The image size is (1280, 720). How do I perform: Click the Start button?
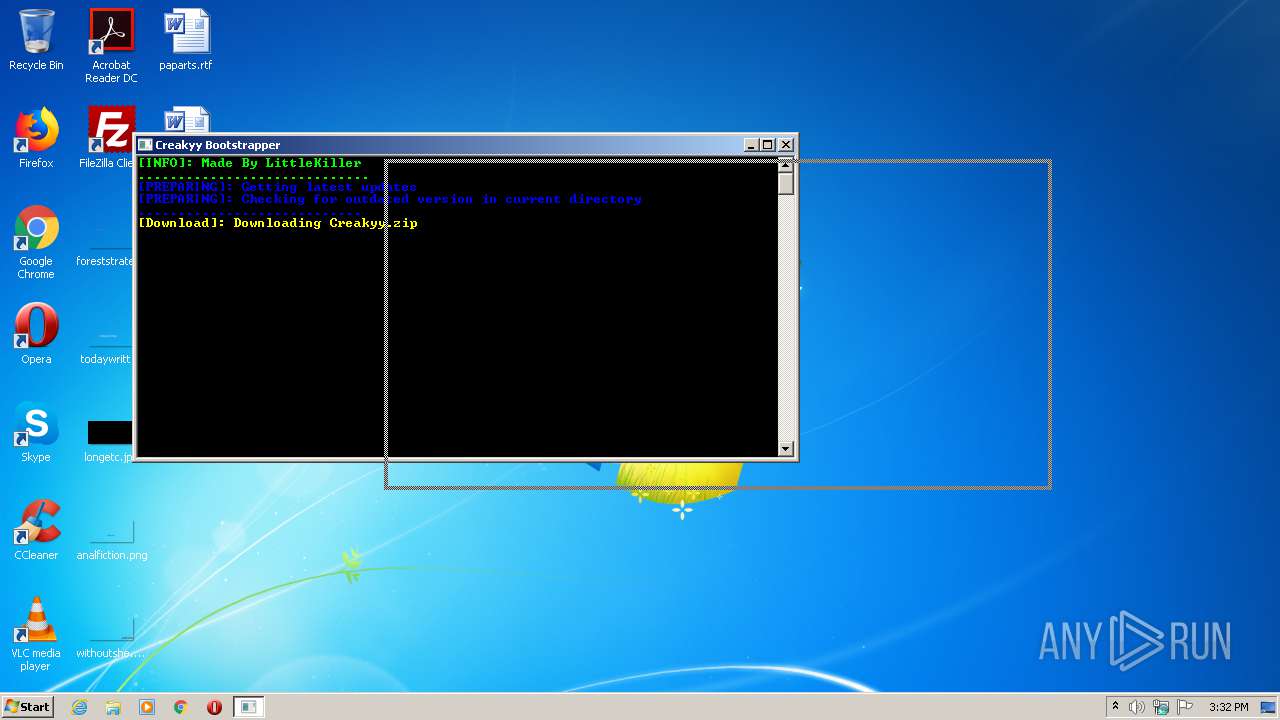(x=27, y=707)
